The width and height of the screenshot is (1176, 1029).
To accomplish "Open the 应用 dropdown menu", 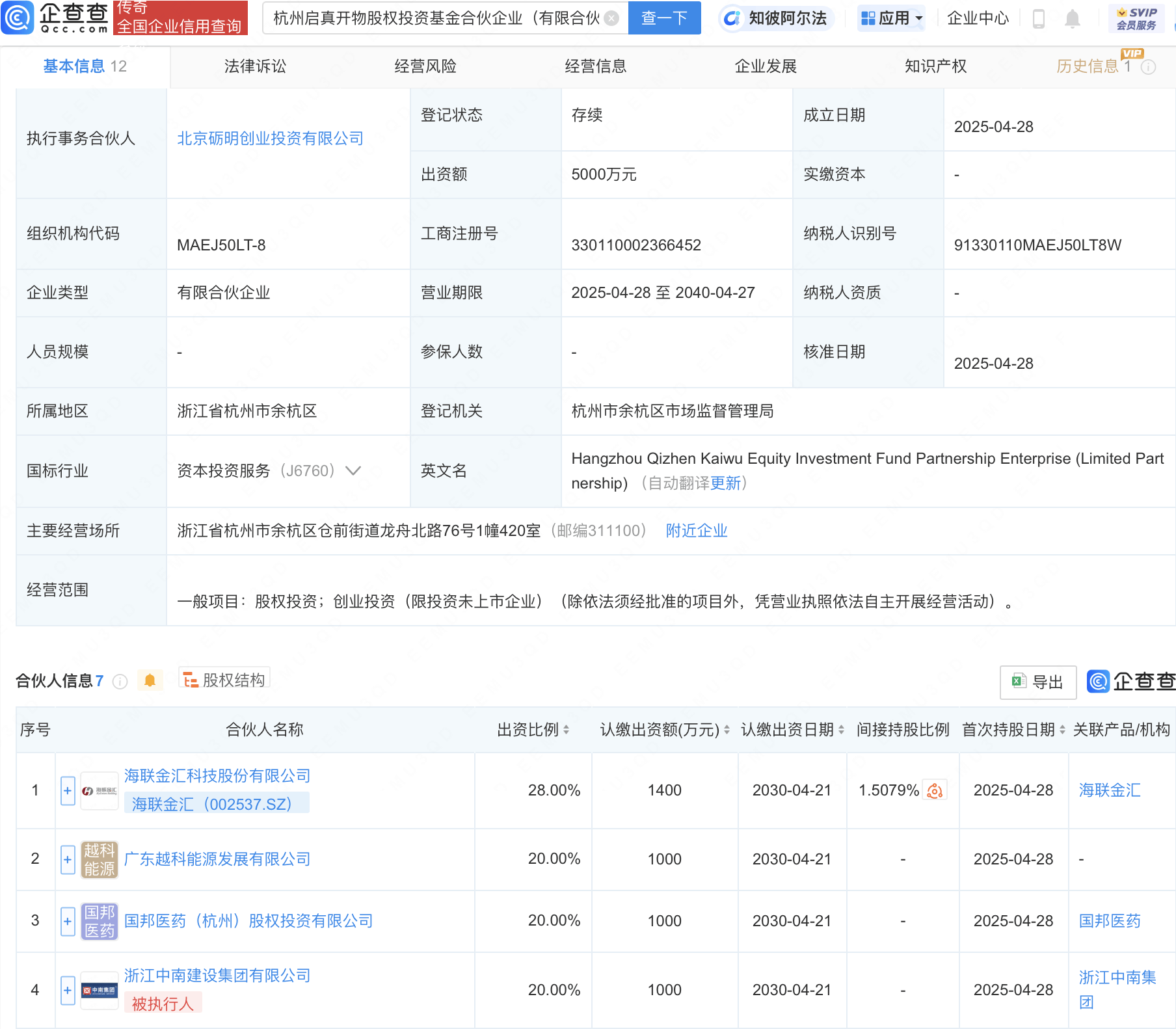I will (x=891, y=18).
